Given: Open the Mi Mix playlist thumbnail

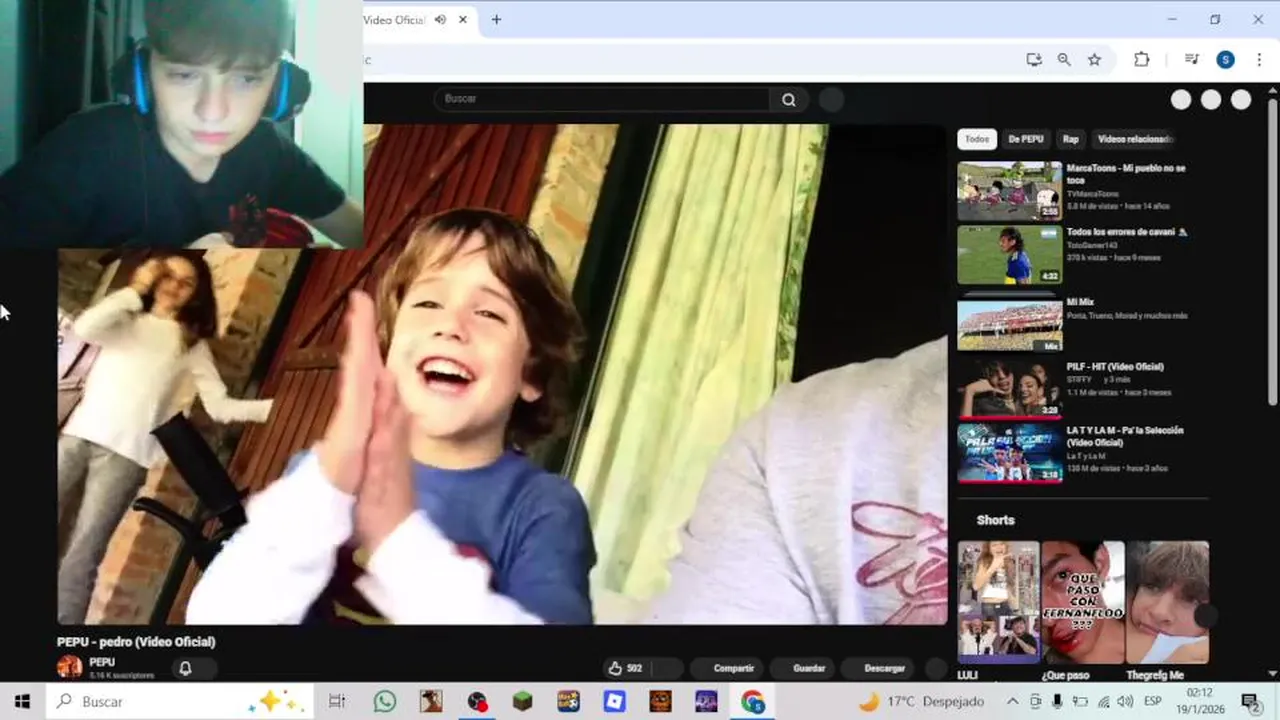Looking at the screenshot, I should (1010, 323).
